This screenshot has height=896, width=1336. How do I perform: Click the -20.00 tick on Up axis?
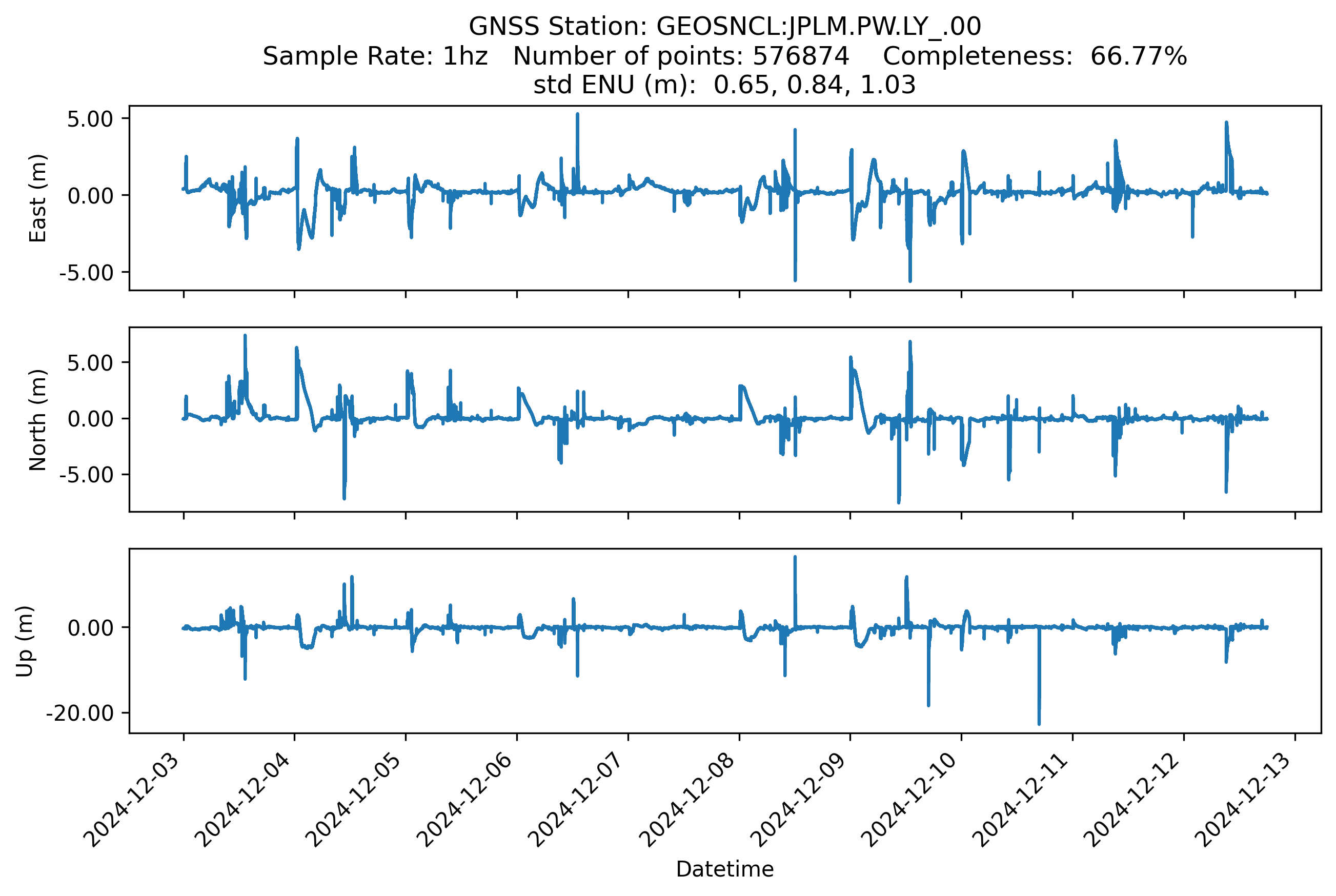pos(79,713)
